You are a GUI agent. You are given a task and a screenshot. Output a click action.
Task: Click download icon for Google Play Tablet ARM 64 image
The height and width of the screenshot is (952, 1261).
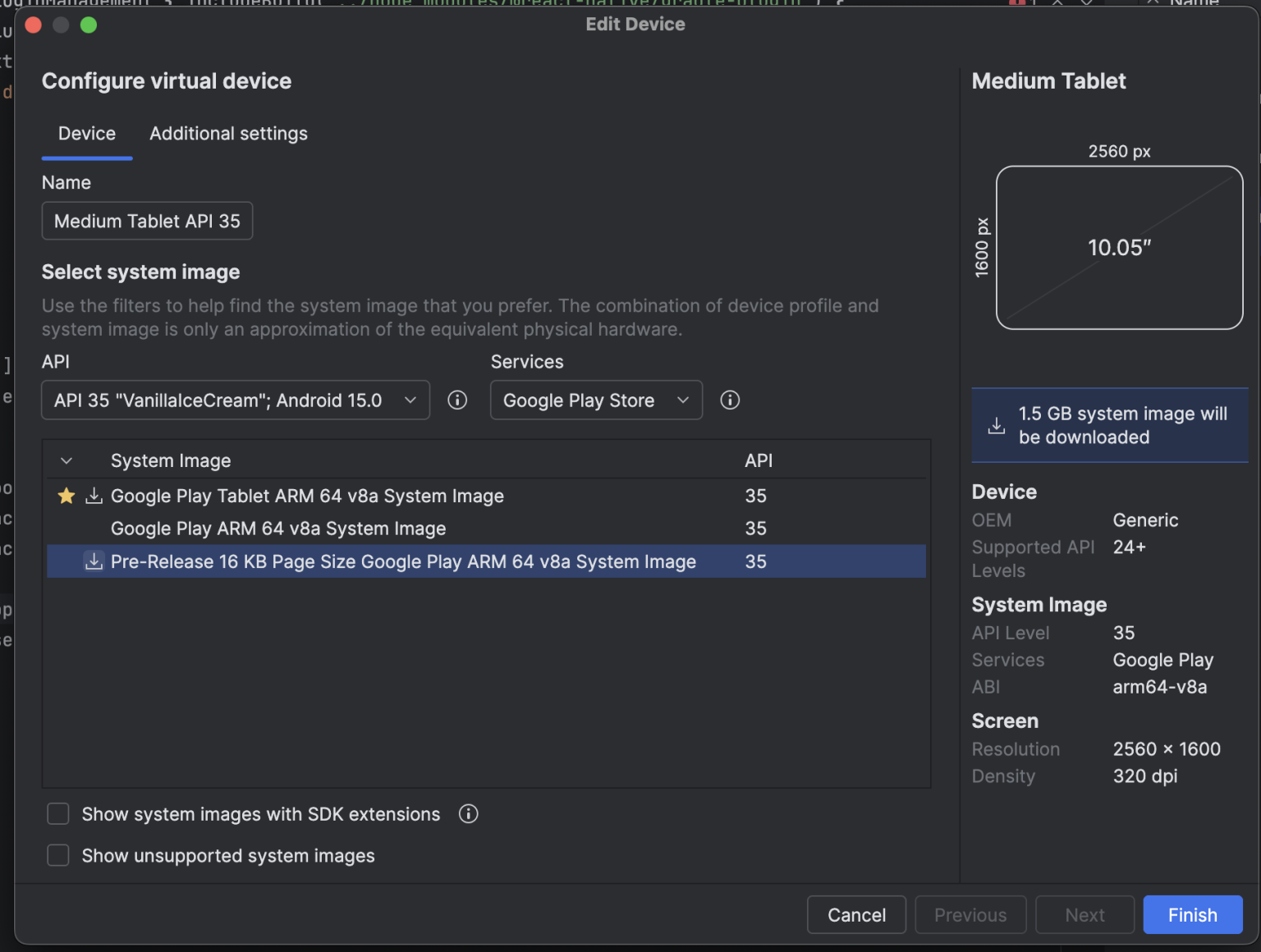coord(94,496)
